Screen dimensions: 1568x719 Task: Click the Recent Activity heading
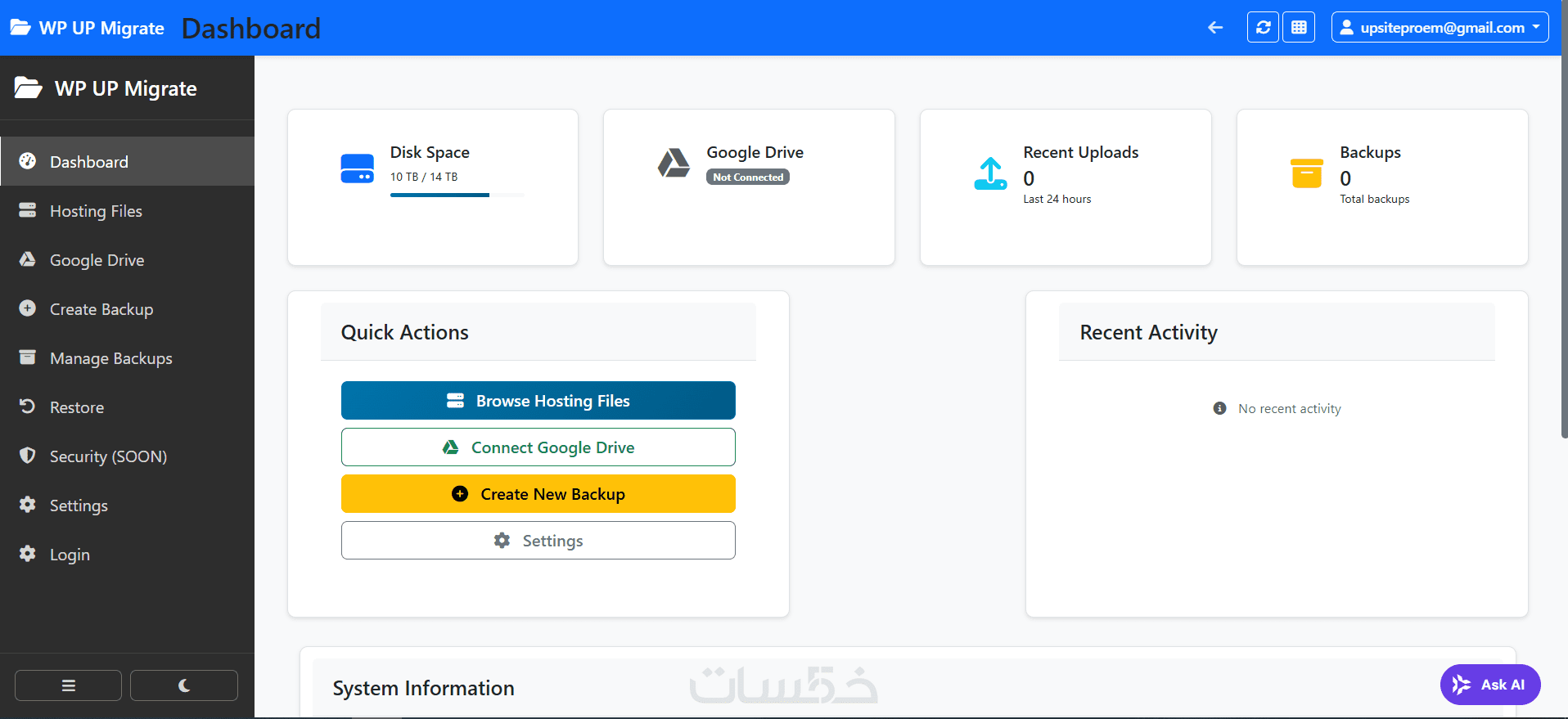[x=1149, y=332]
